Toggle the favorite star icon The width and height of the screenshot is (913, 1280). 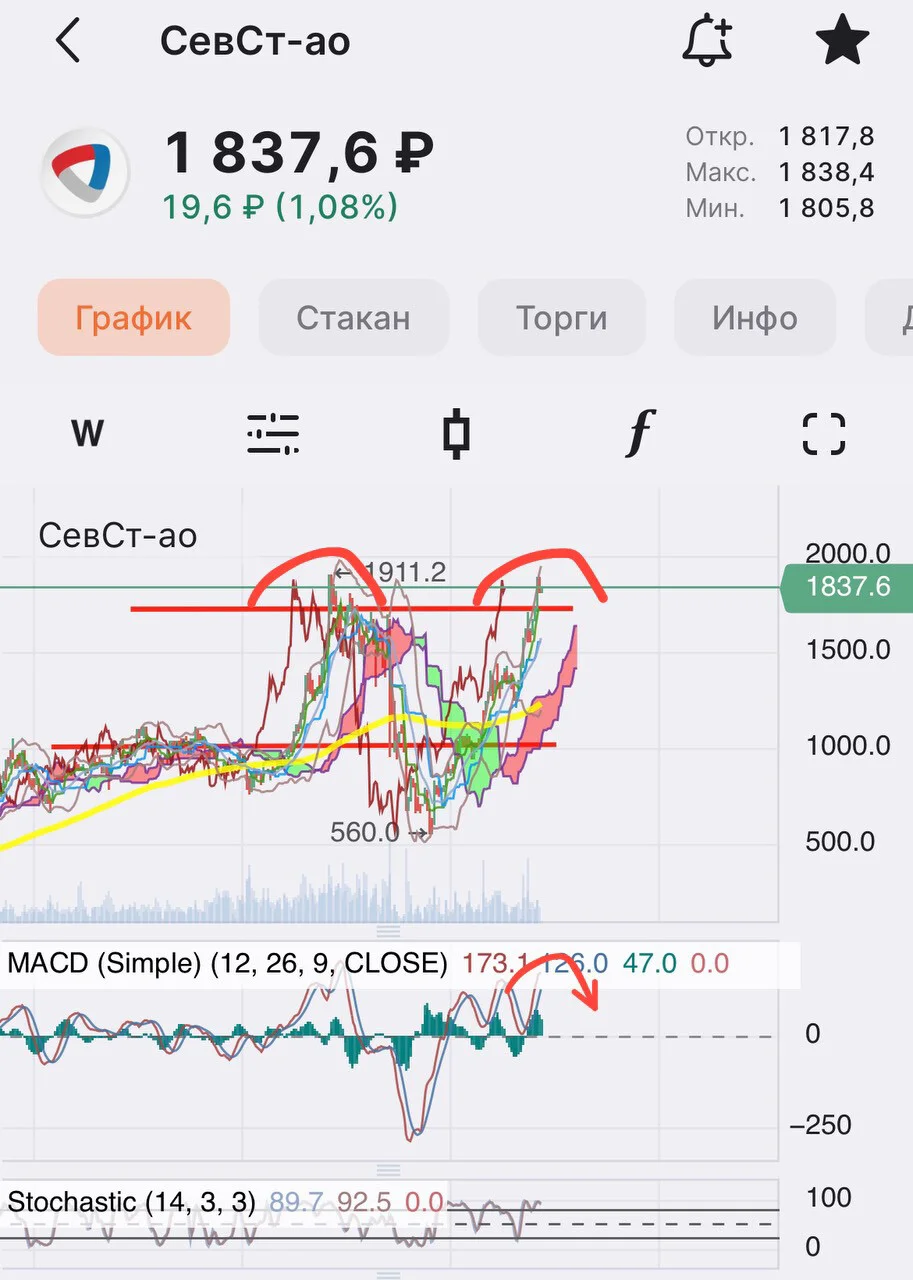843,41
